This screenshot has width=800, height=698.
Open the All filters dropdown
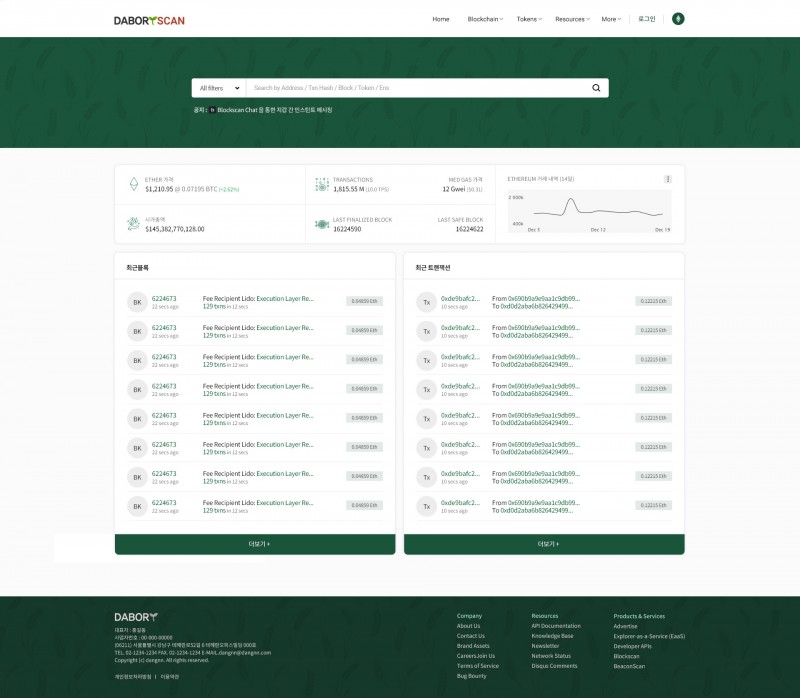(x=219, y=88)
